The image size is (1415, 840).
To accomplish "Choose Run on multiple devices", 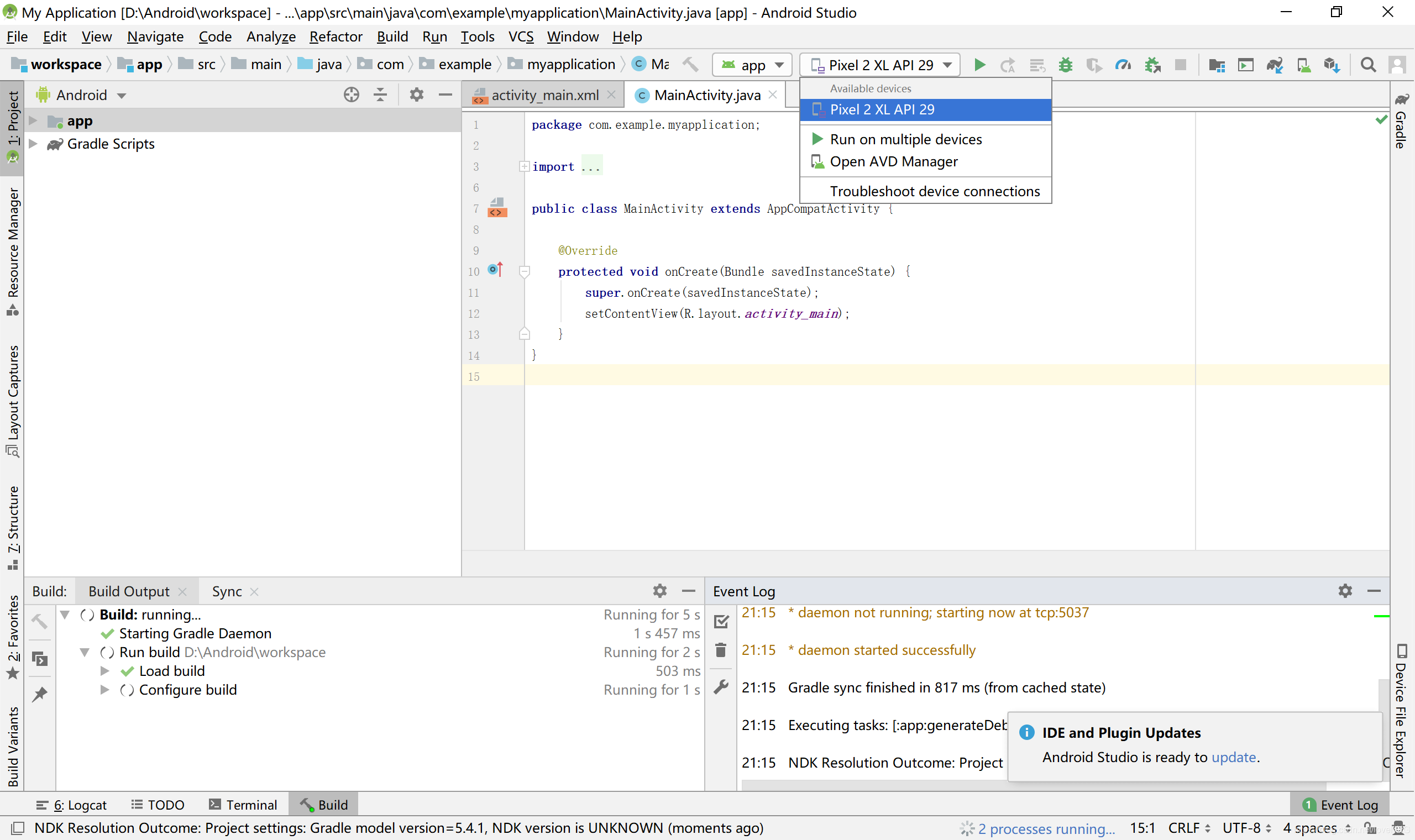I will (925, 139).
